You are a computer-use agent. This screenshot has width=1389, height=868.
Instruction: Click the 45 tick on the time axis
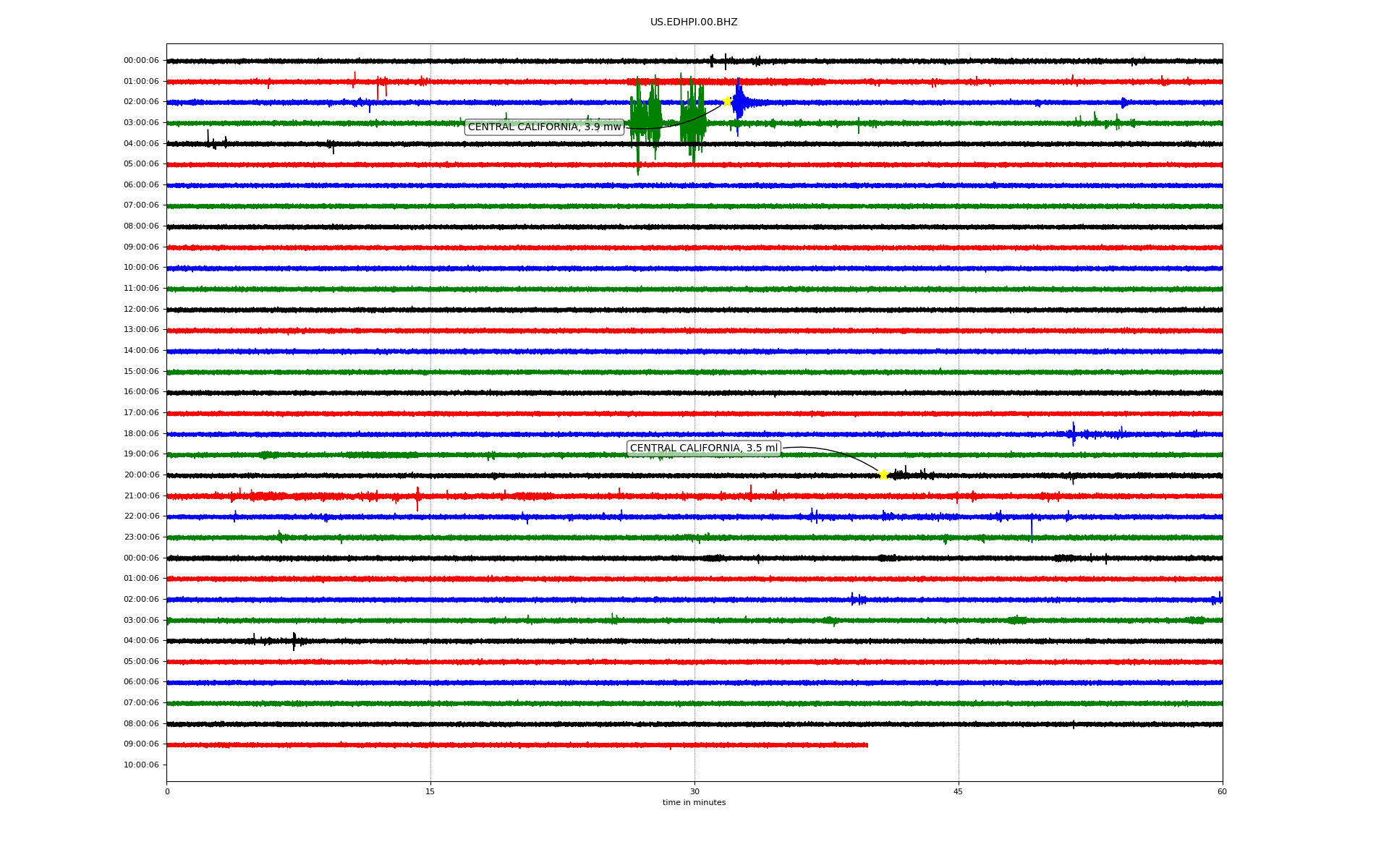point(959,791)
